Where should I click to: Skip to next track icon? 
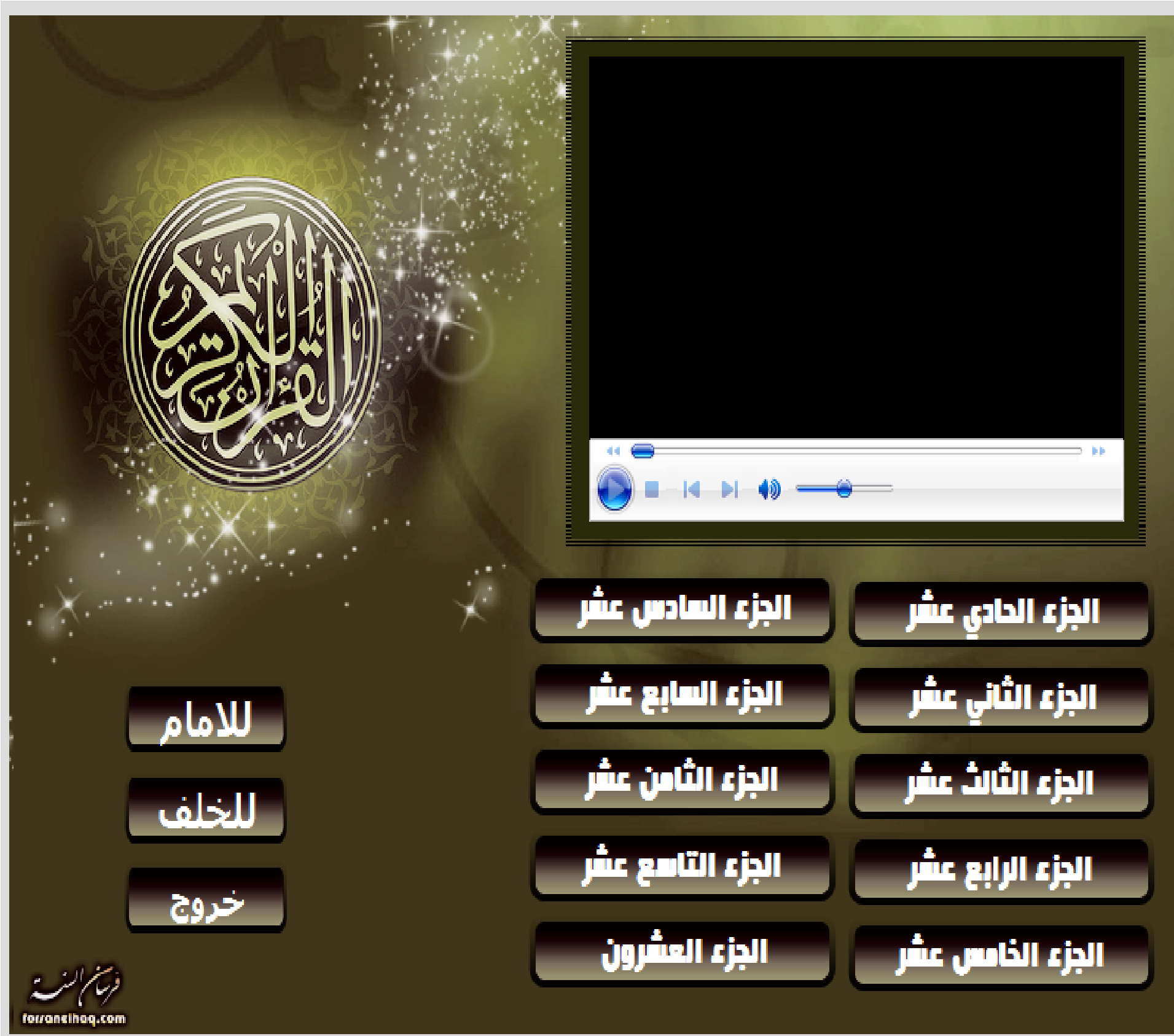[730, 489]
